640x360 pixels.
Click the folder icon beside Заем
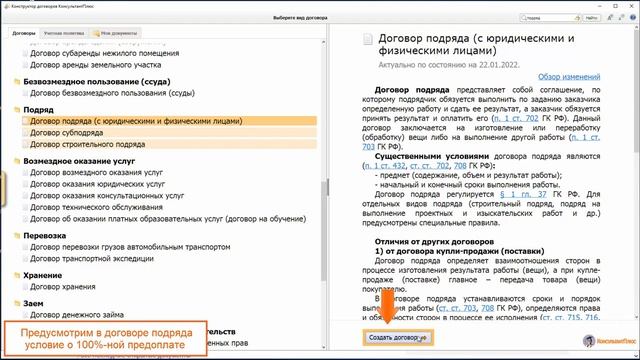point(17,303)
